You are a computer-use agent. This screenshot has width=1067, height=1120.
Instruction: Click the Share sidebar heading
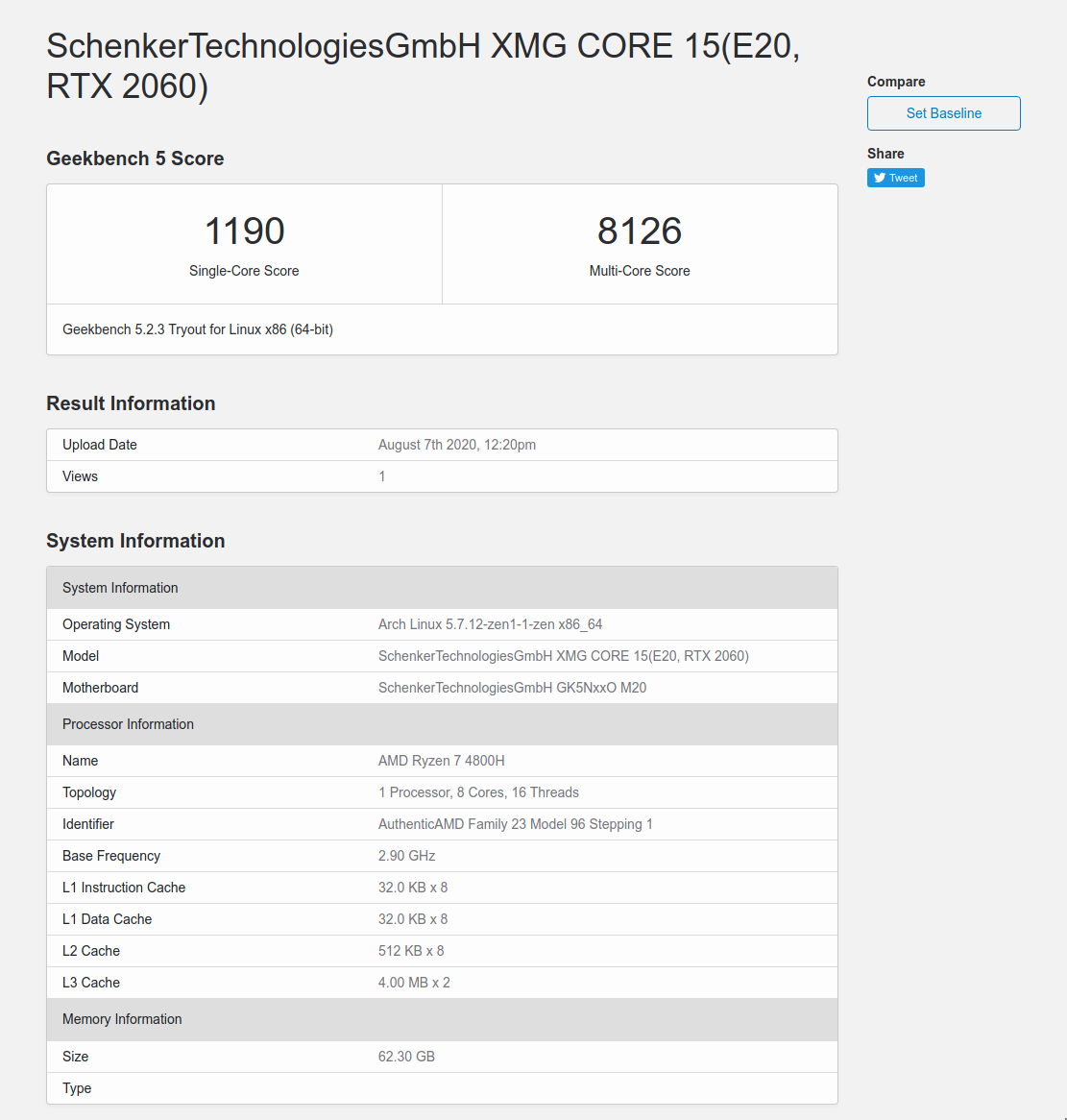point(885,154)
